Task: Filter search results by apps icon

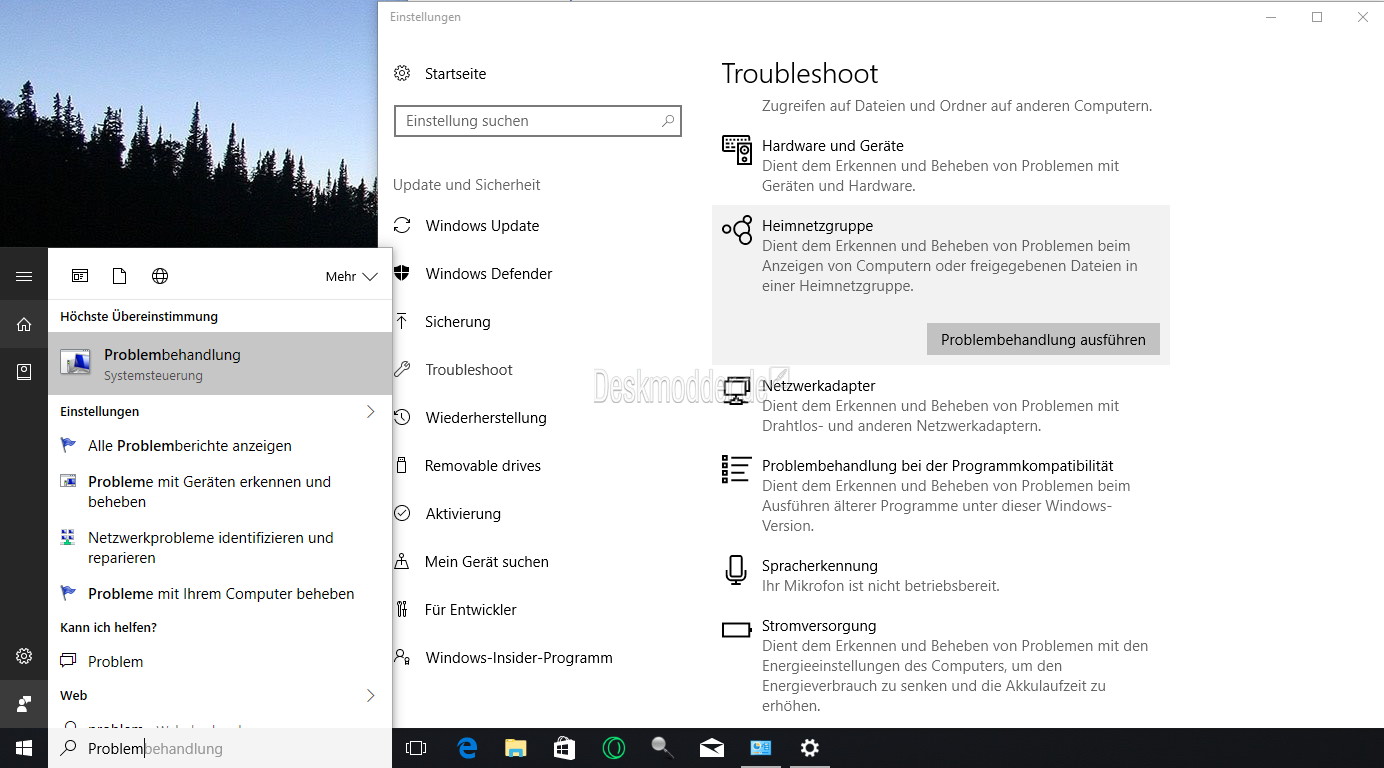Action: point(80,276)
